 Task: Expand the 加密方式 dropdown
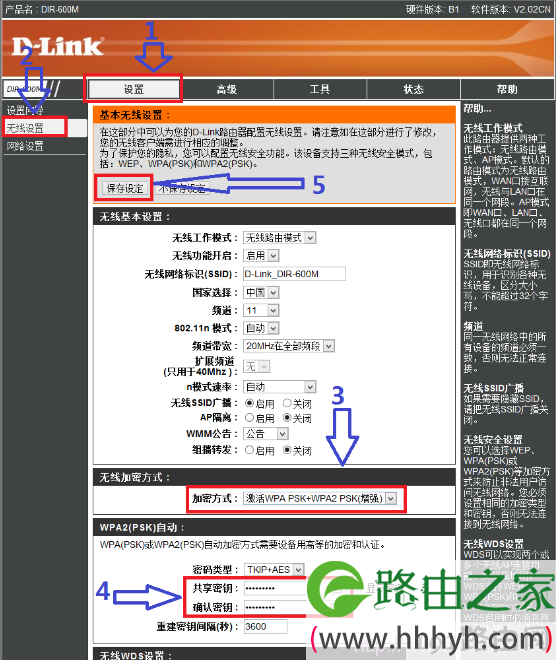click(x=320, y=499)
